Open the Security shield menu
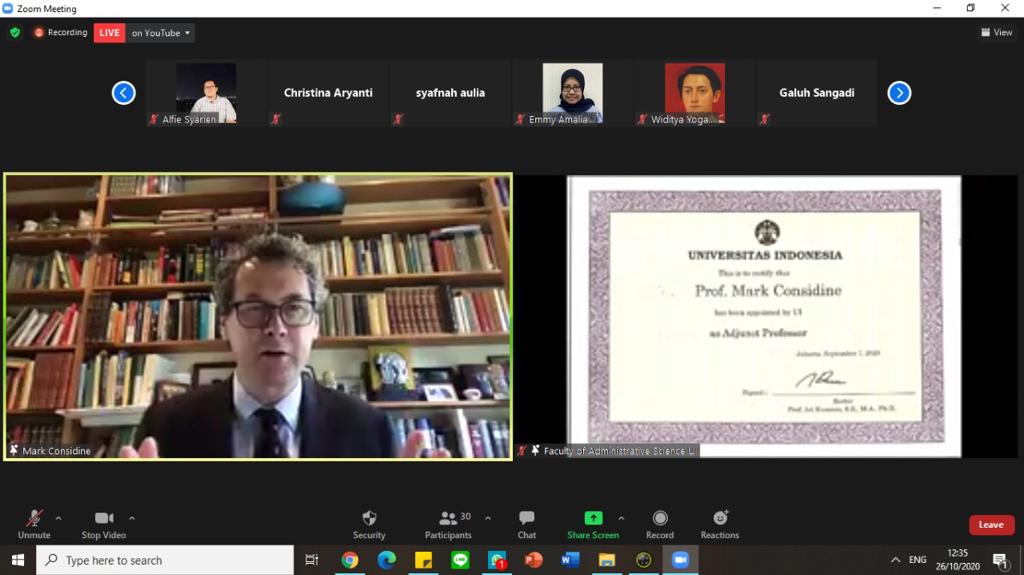 (369, 525)
